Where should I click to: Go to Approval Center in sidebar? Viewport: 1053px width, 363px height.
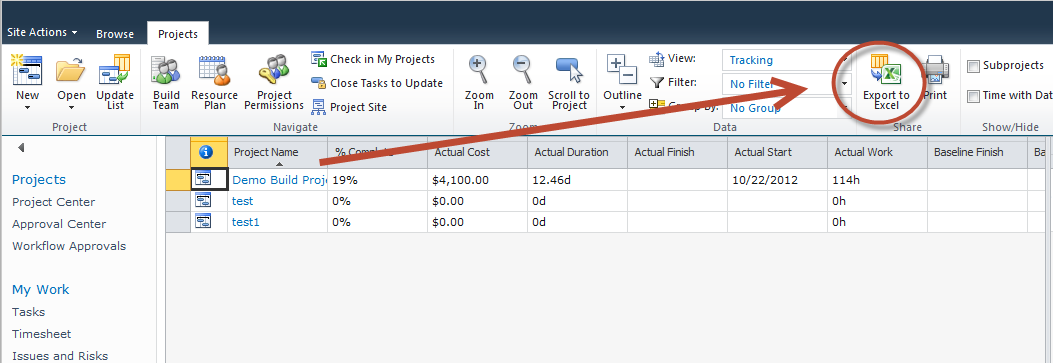(59, 224)
